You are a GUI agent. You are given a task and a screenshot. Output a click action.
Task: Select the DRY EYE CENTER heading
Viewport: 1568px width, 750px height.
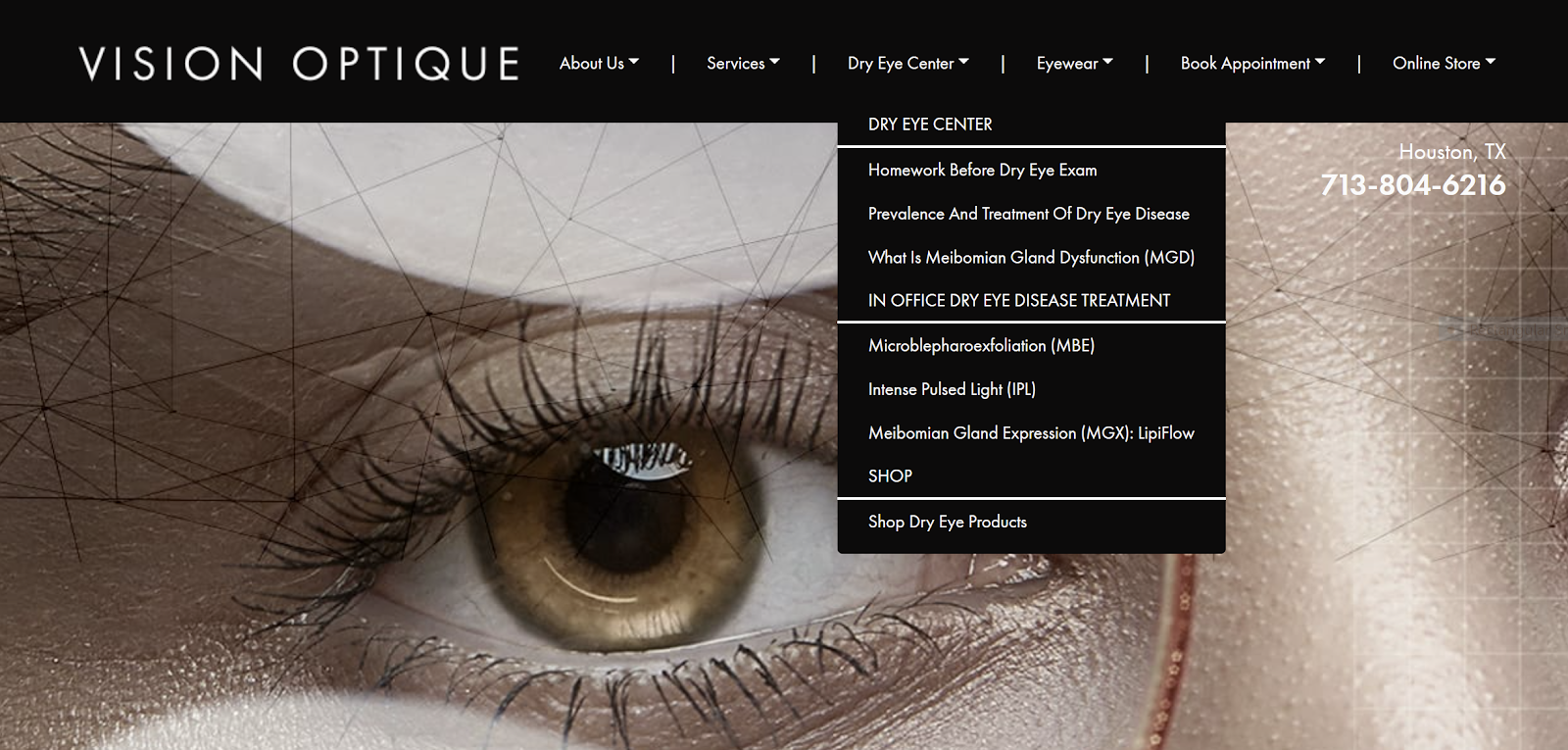(930, 125)
